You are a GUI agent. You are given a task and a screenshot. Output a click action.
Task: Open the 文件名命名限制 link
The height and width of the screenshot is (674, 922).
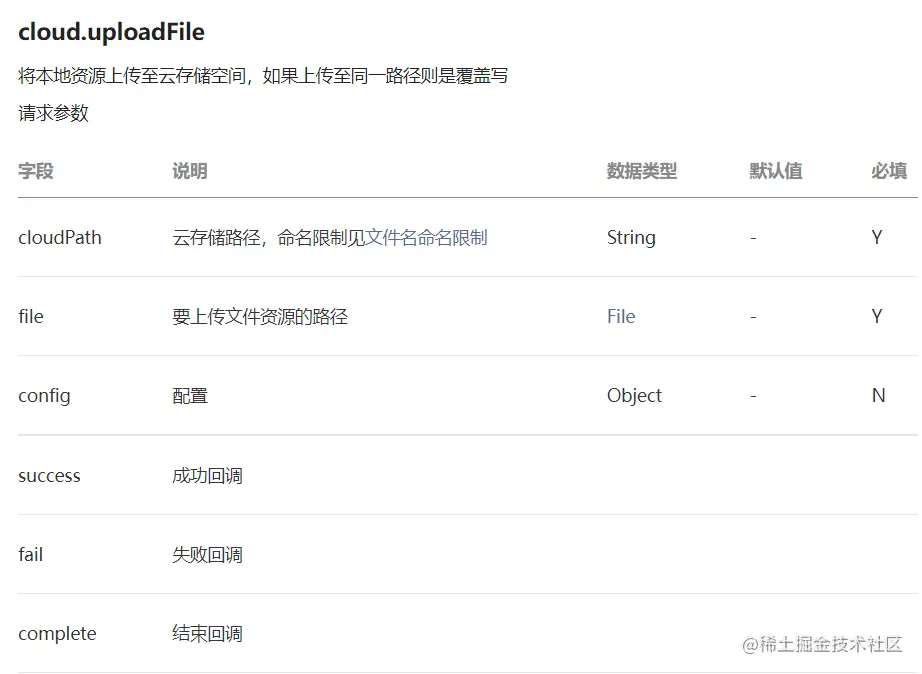pyautogui.click(x=426, y=237)
